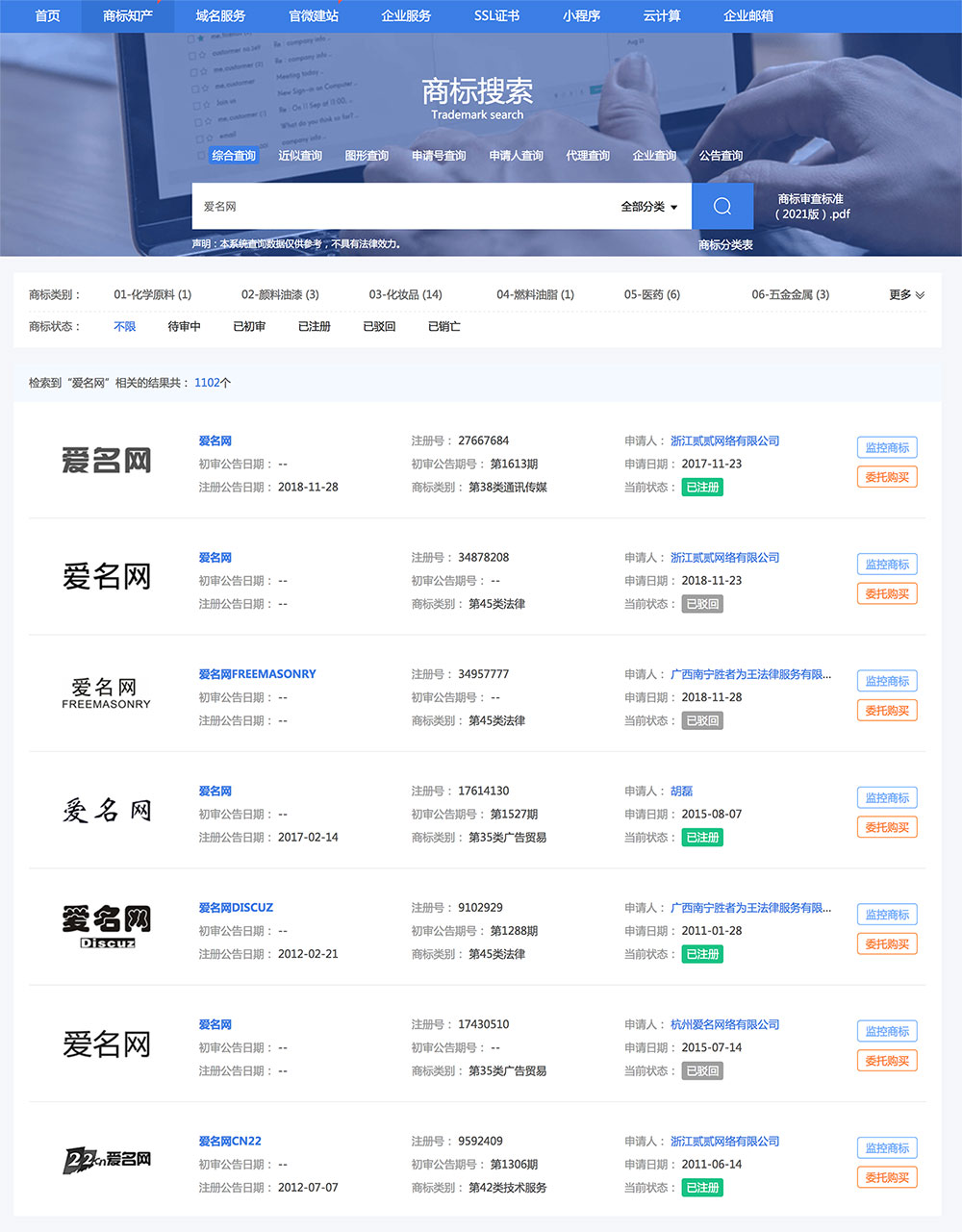Click the 22cn 爱名网 logo image
Image resolution: width=962 pixels, height=1232 pixels.
pos(106,1160)
